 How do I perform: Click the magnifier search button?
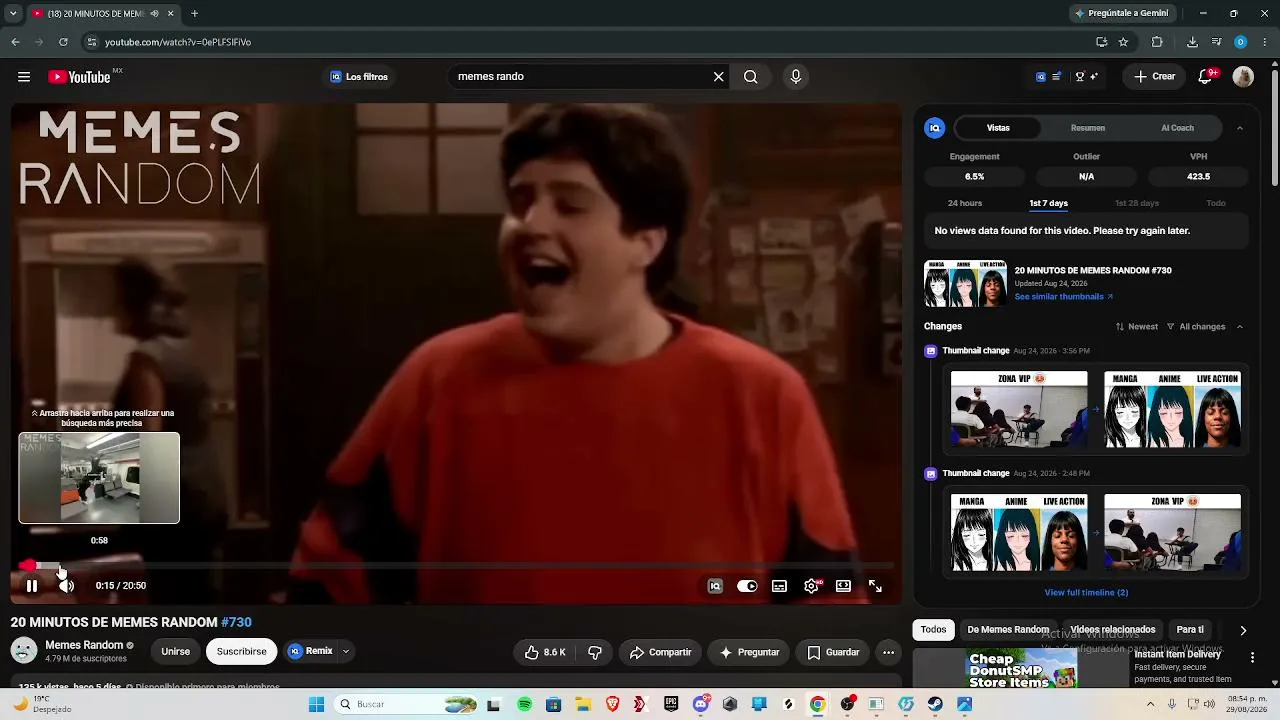click(x=751, y=77)
